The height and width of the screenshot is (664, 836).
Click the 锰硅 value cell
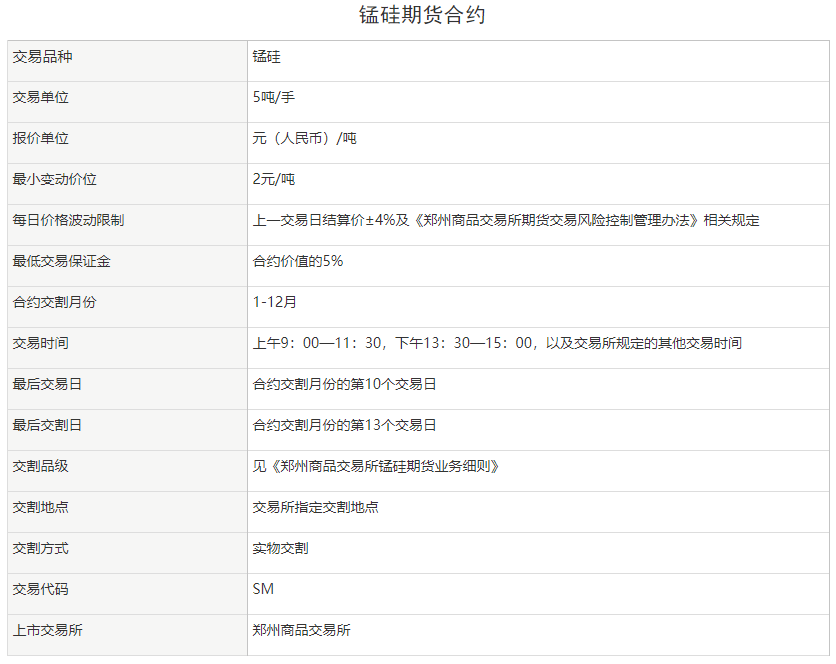(267, 57)
